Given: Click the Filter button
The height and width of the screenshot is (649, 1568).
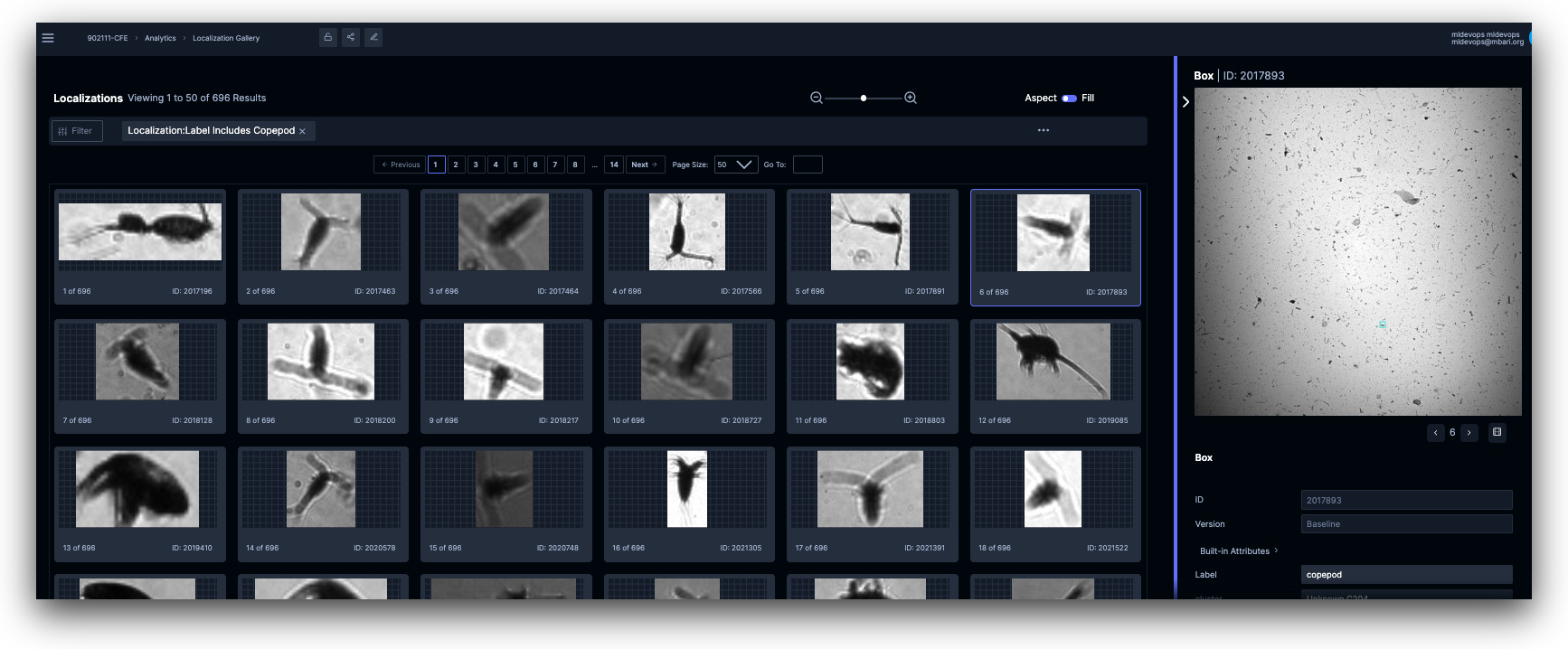Looking at the screenshot, I should (76, 131).
